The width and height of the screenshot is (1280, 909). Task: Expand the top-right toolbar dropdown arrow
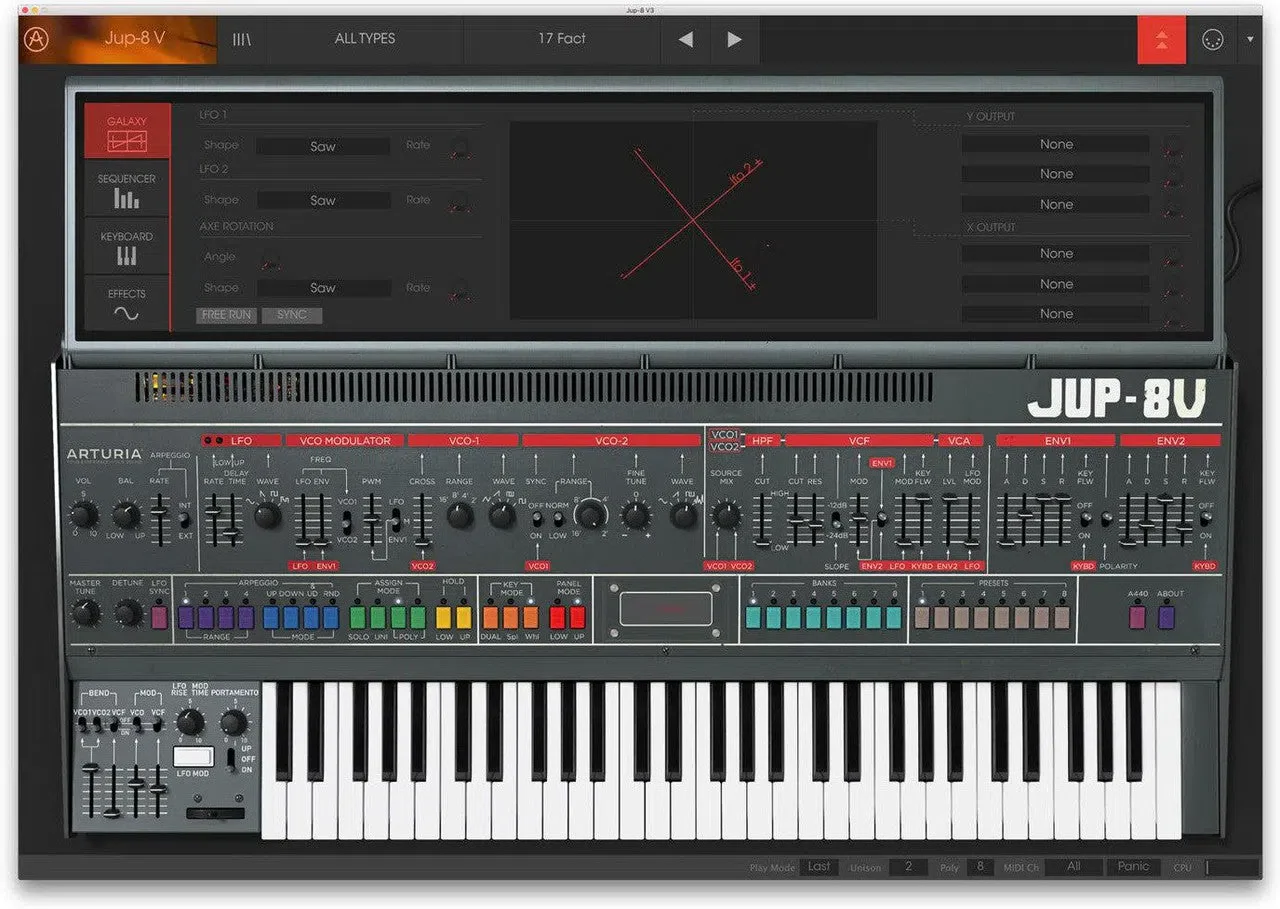tap(1250, 40)
